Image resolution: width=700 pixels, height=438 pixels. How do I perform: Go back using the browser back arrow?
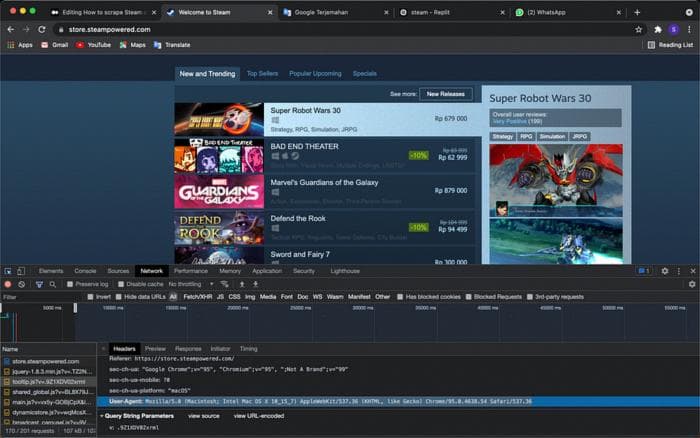[11, 29]
